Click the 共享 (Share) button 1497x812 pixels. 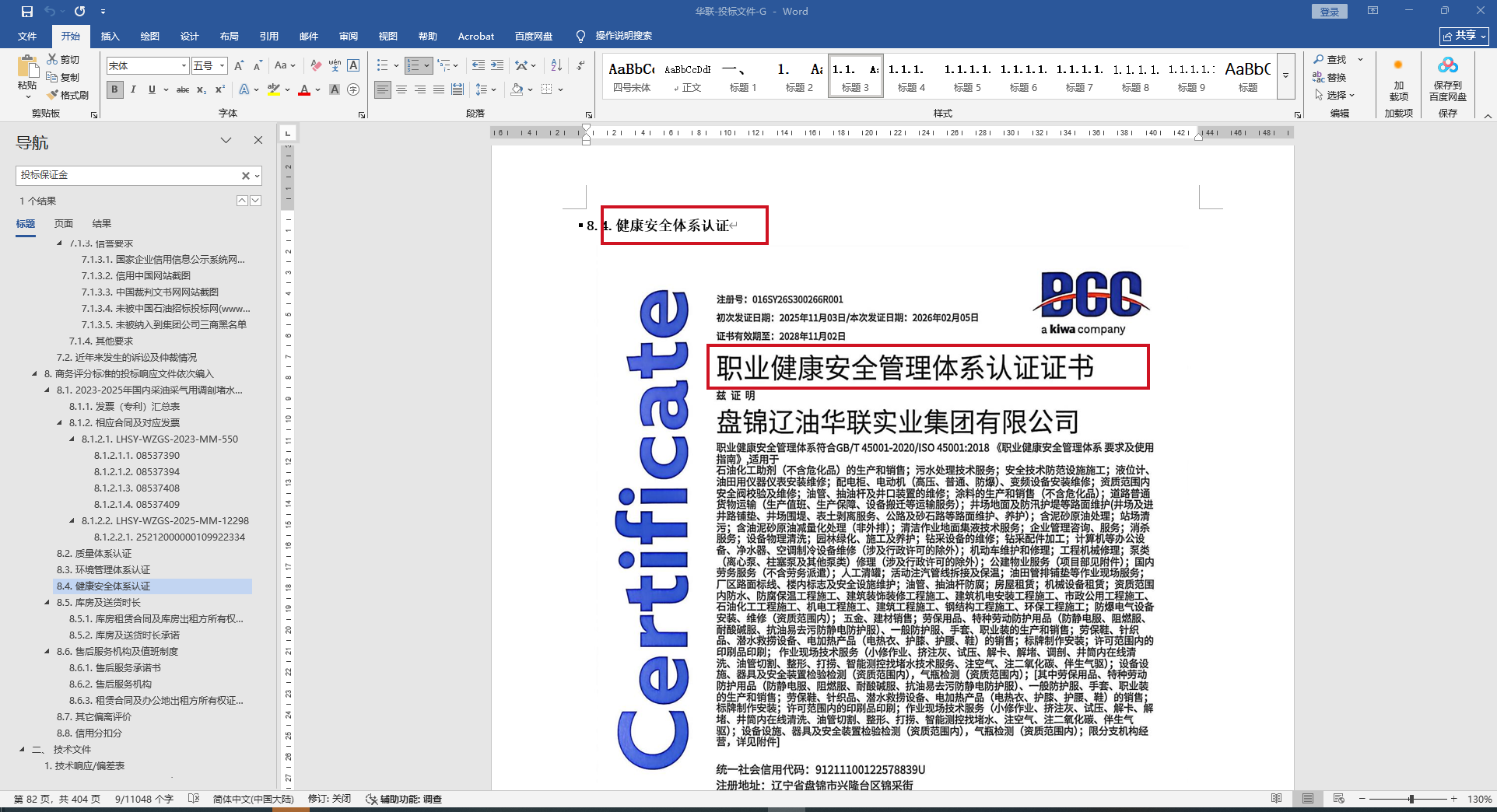(1464, 36)
